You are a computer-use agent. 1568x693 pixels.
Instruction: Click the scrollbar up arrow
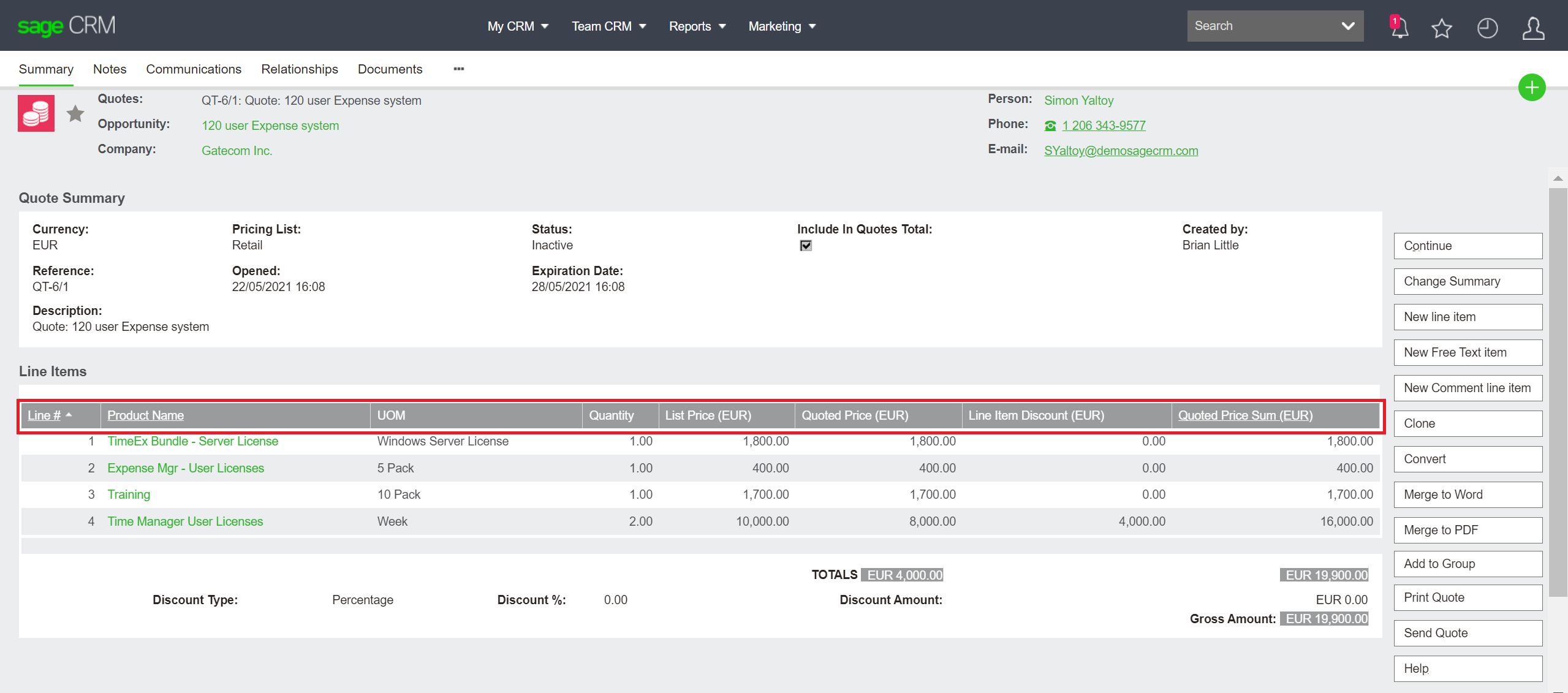tap(1558, 178)
